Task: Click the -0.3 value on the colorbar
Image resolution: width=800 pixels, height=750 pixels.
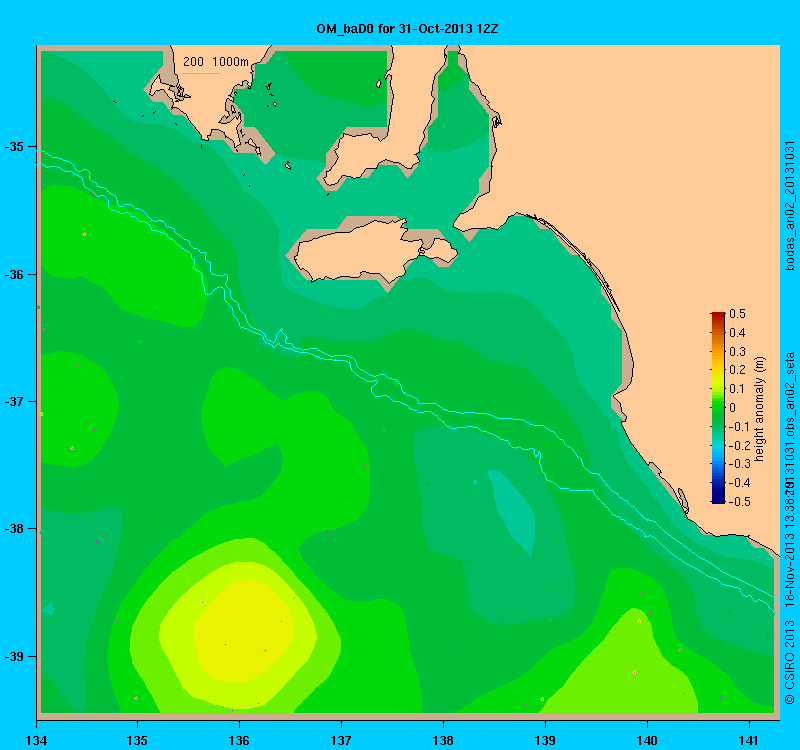Action: pos(739,464)
